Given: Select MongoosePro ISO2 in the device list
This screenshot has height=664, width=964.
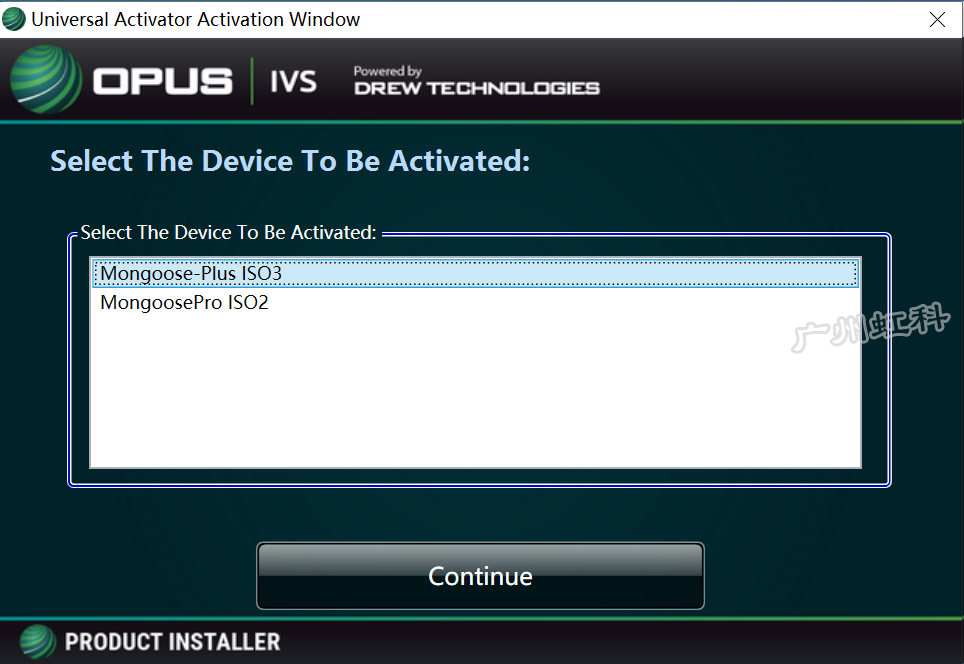Looking at the screenshot, I should pos(475,302).
